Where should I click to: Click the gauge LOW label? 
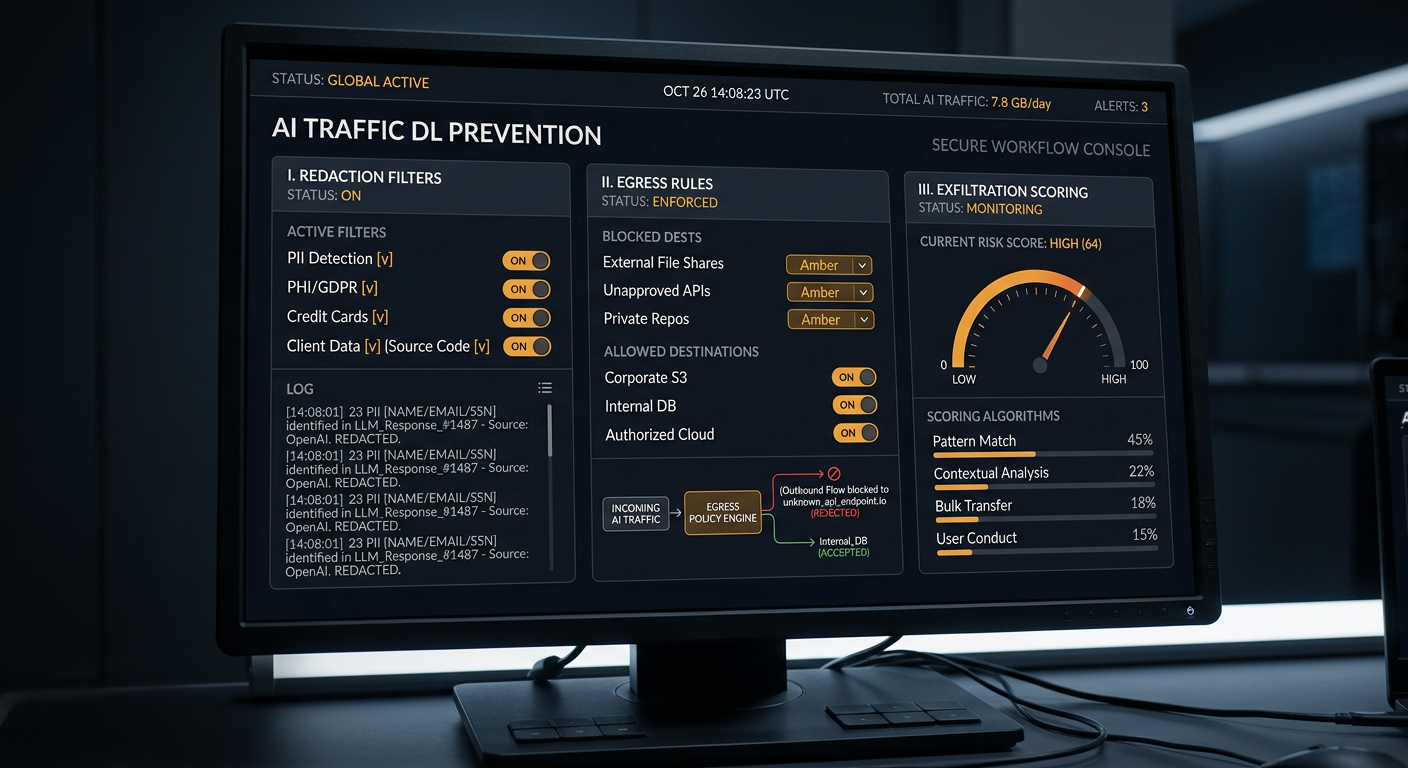964,379
